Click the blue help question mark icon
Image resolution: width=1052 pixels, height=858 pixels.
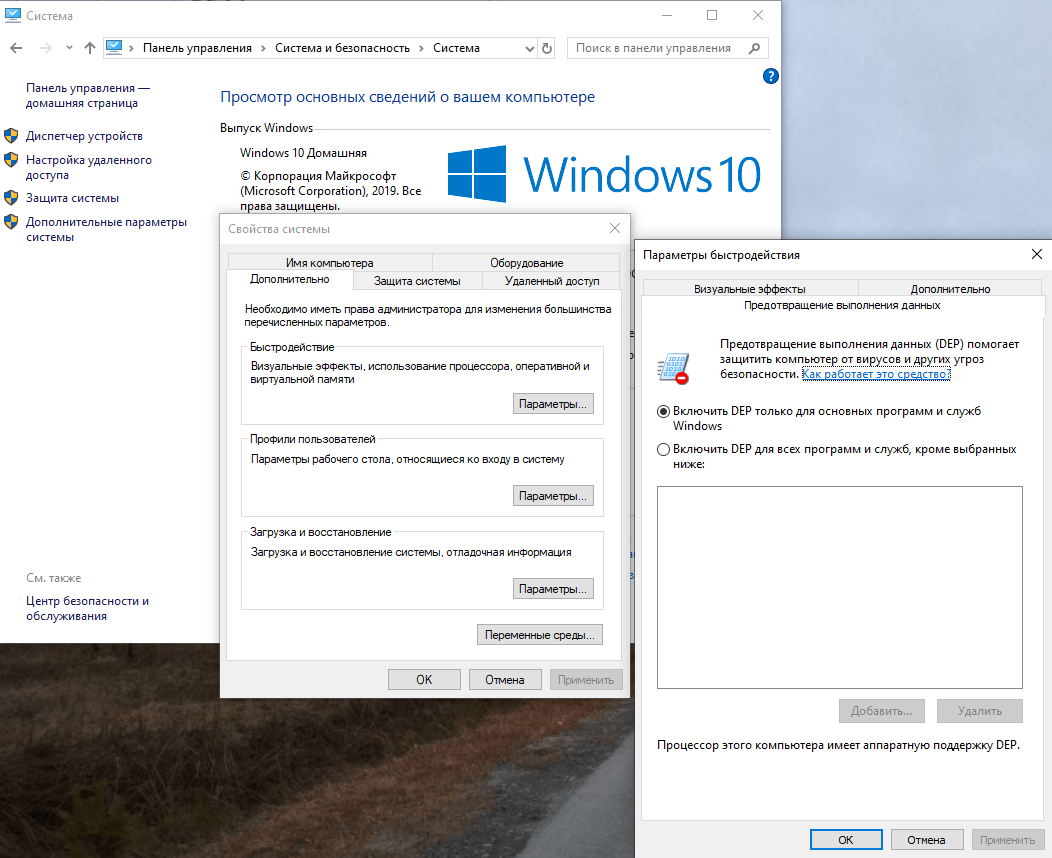(770, 76)
